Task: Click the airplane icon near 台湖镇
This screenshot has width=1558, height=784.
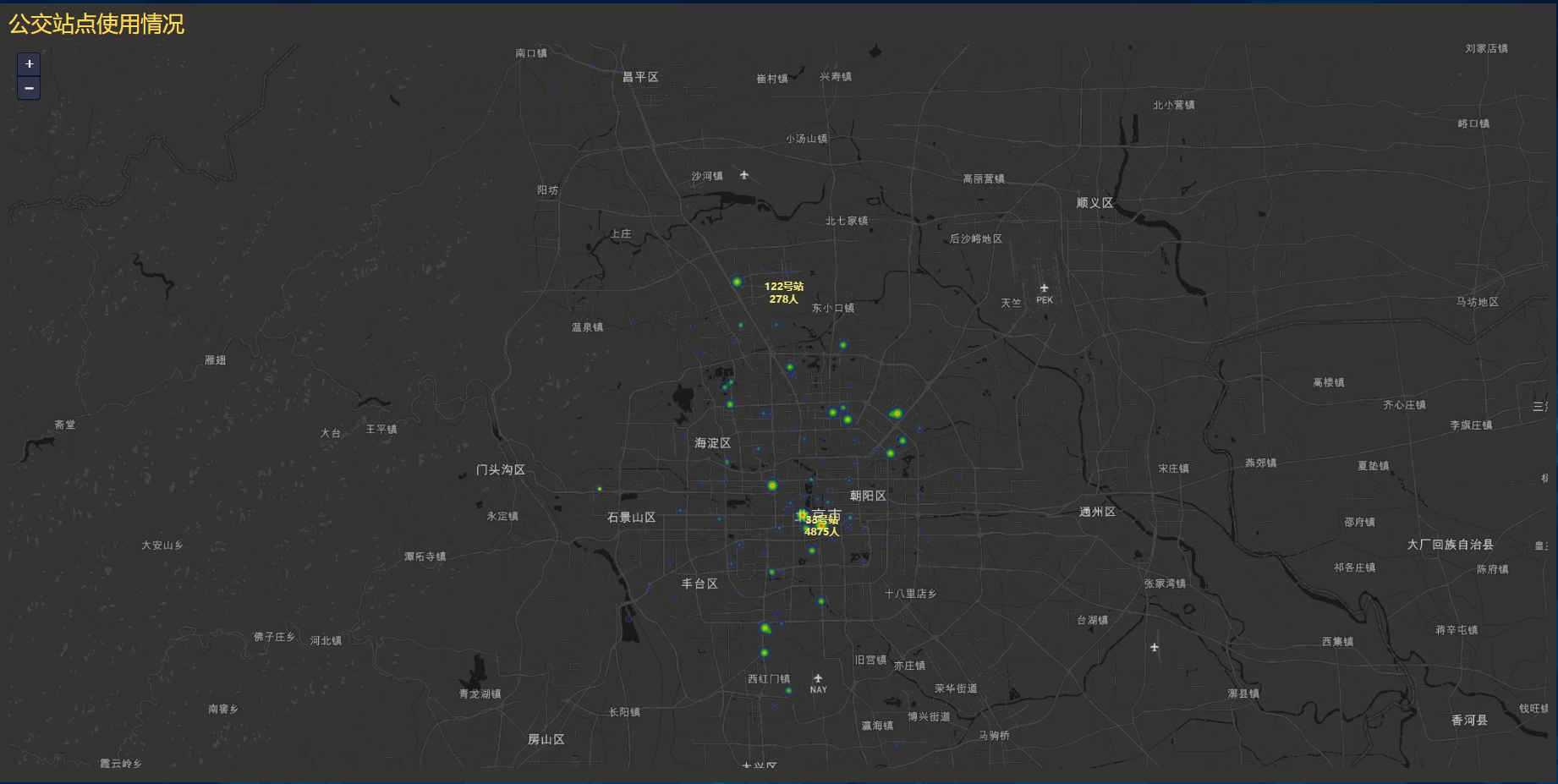Action: pyautogui.click(x=1155, y=648)
